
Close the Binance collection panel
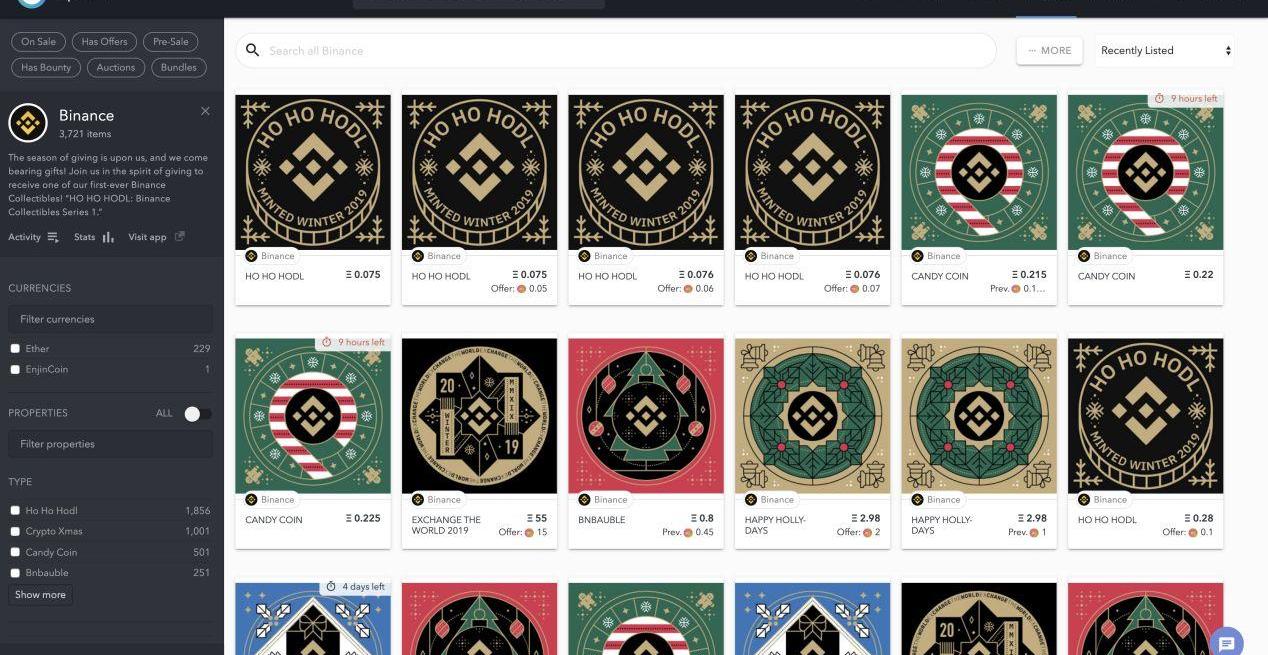coord(205,111)
